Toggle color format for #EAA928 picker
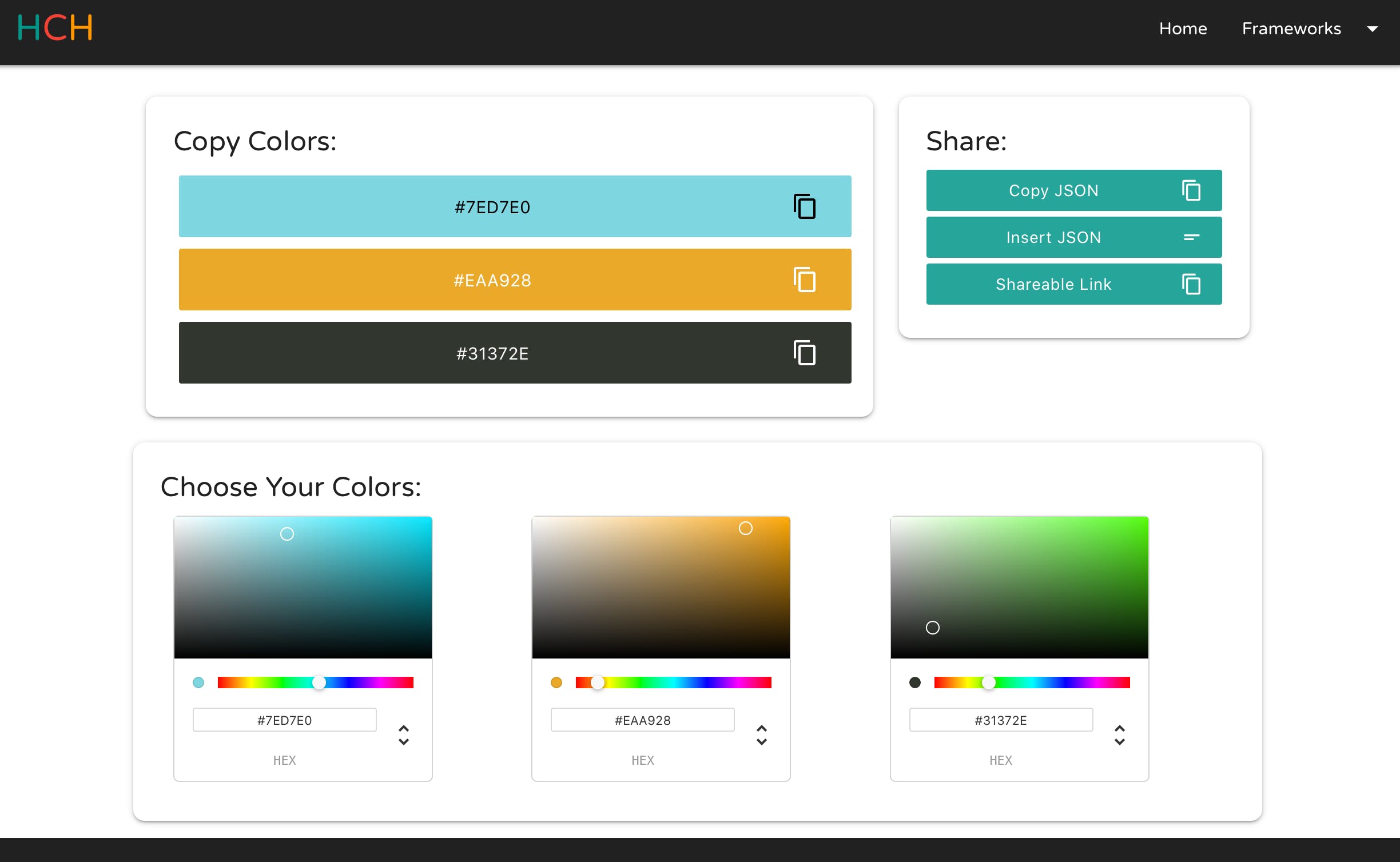 tap(762, 735)
